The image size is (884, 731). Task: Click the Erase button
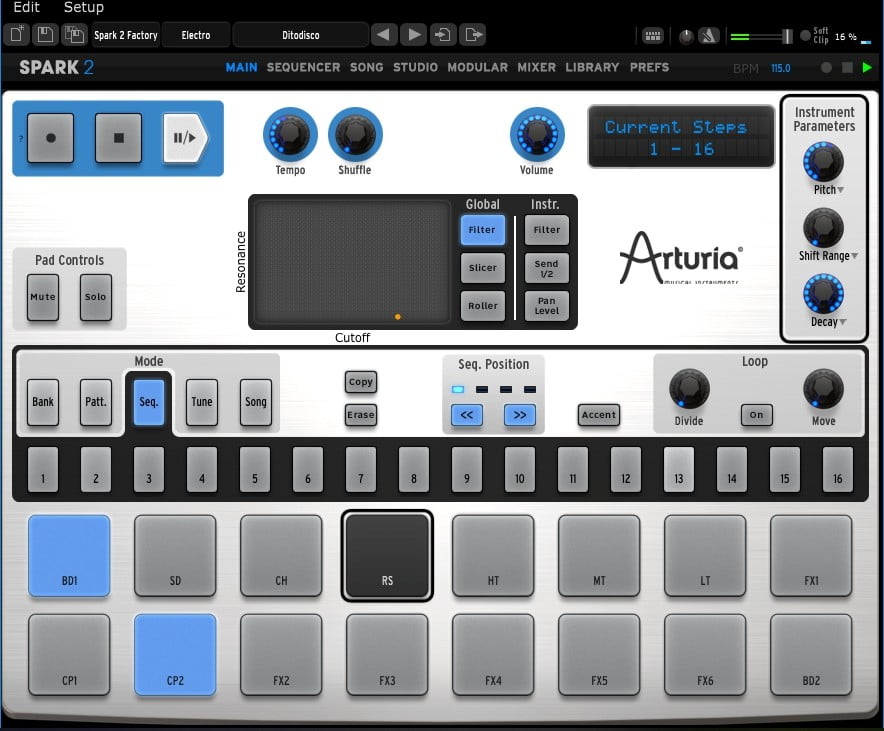pos(361,415)
